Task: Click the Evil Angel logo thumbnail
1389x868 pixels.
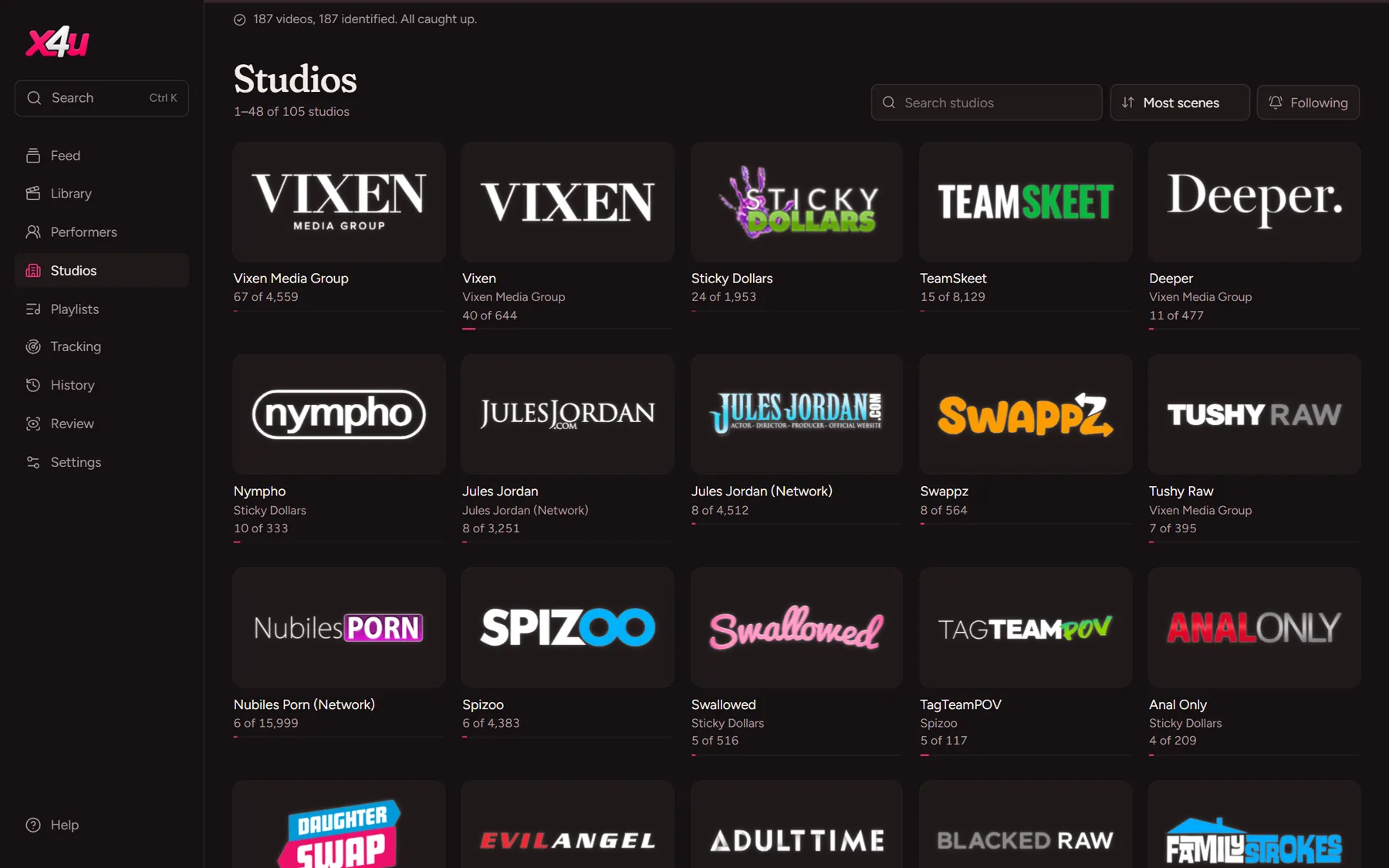Action: pyautogui.click(x=567, y=824)
